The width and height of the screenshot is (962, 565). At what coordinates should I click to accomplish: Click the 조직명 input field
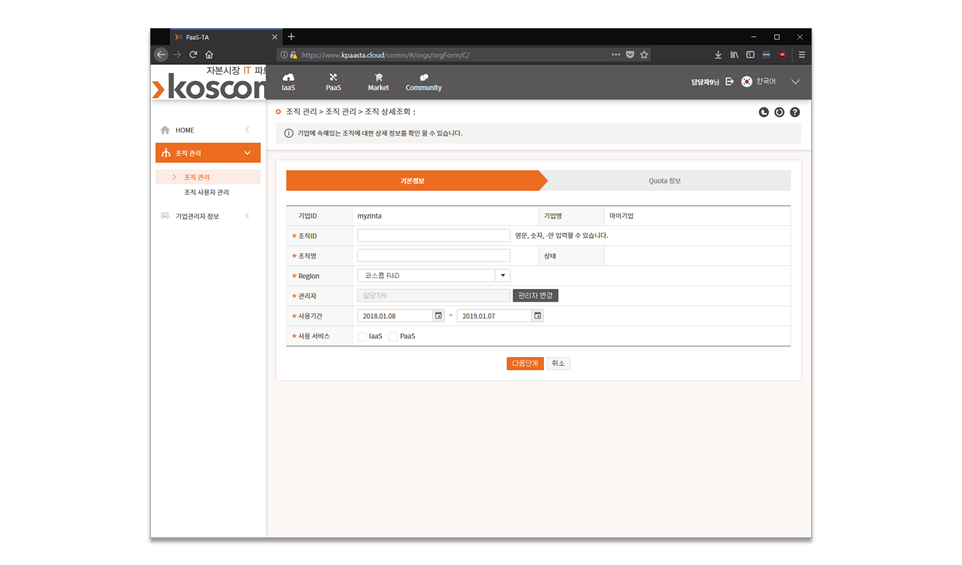click(434, 255)
